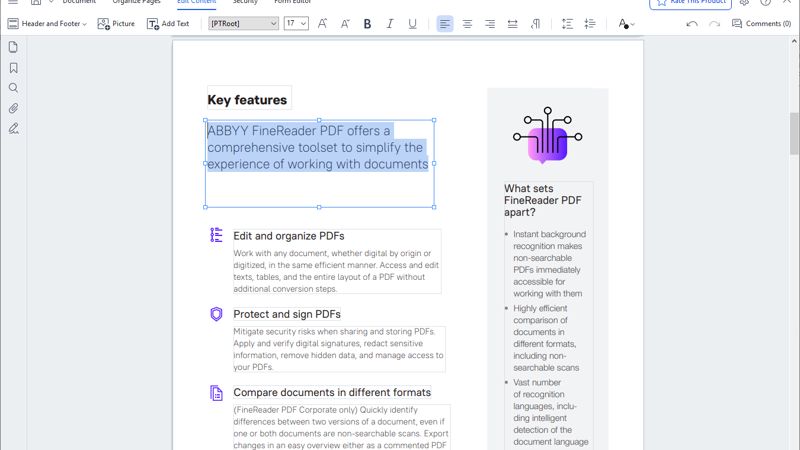The image size is (800, 450).
Task: Click the increase font size icon
Action: point(322,23)
